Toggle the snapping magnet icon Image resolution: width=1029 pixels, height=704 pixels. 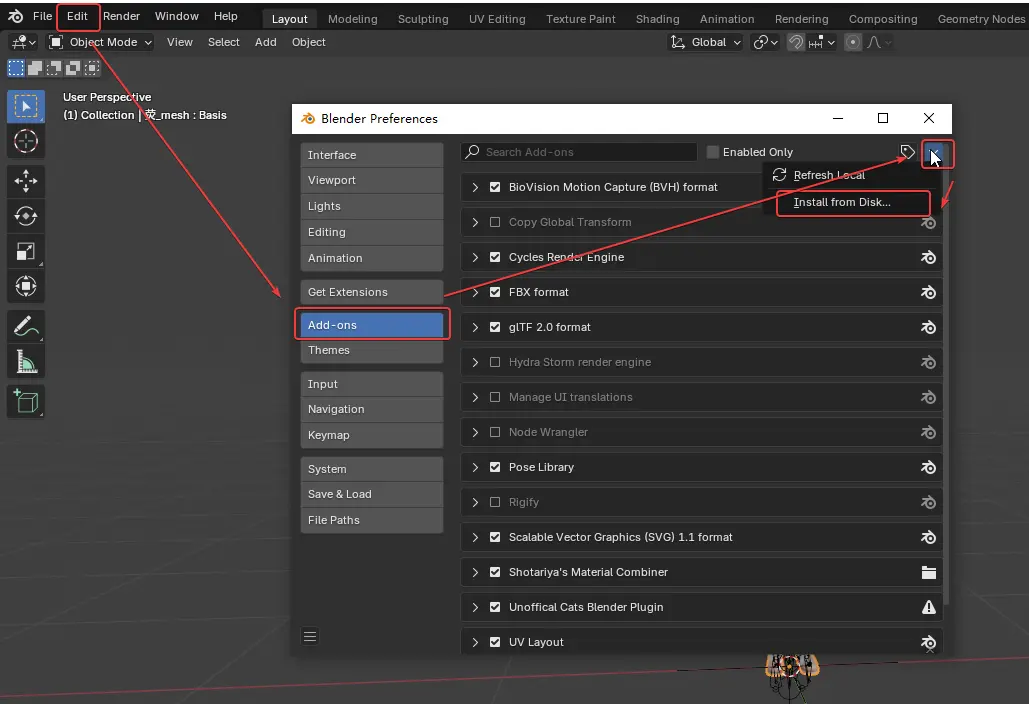pyautogui.click(x=795, y=43)
